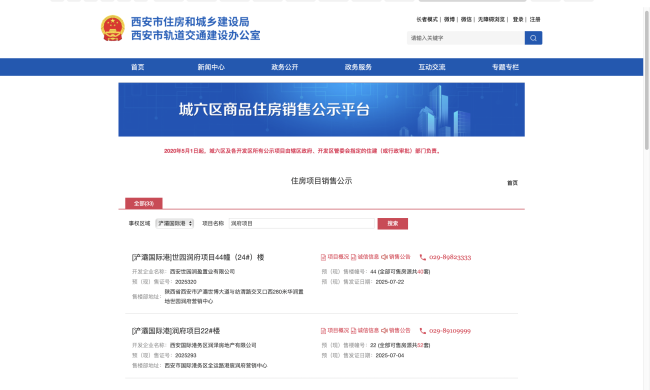Open the 世园润府项目44幢（24#）楼 listing title
Image resolution: width=650 pixels, height=390 pixels.
[198, 257]
